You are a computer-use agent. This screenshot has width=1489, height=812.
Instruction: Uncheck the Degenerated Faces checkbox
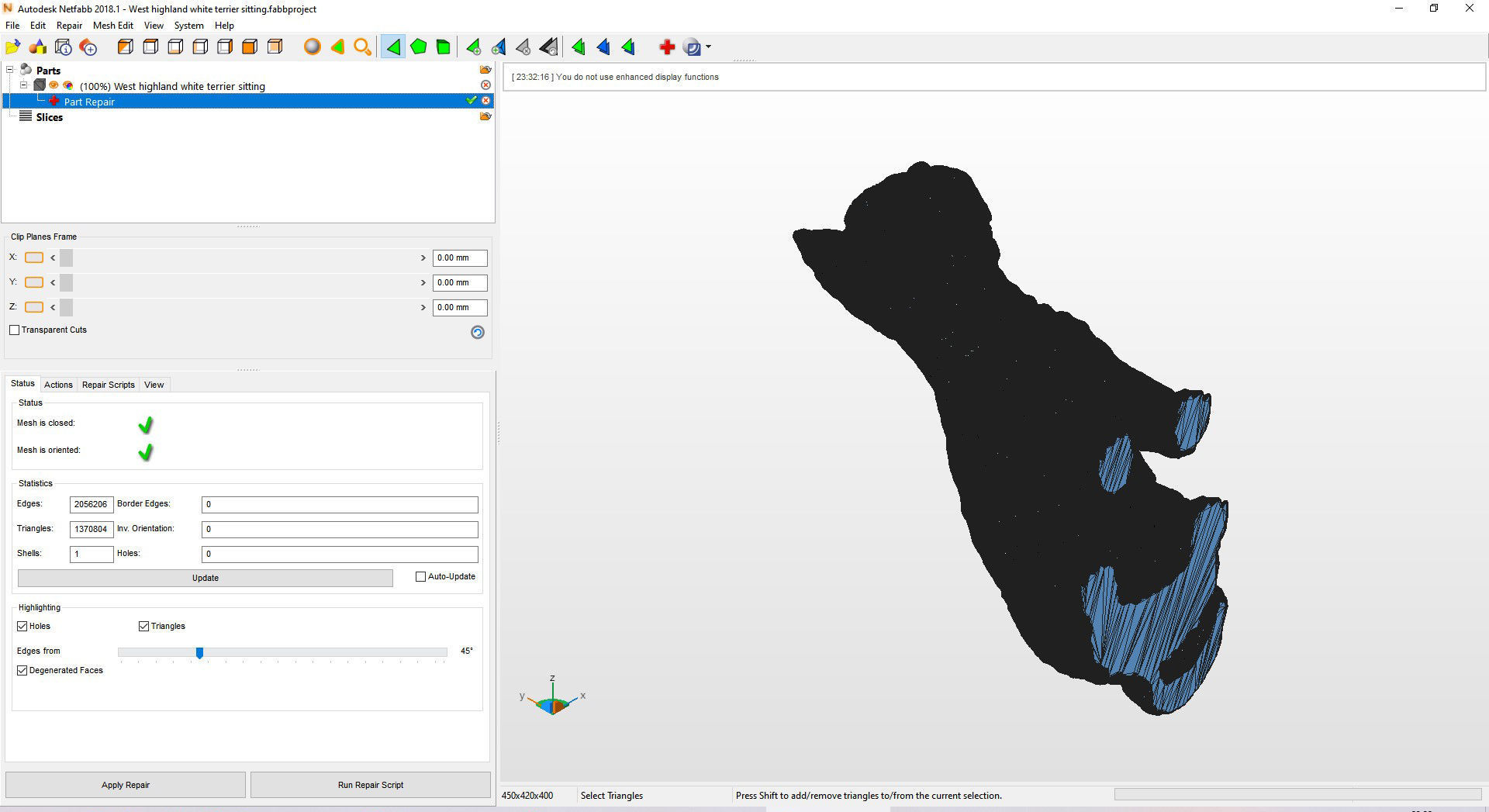pos(22,670)
